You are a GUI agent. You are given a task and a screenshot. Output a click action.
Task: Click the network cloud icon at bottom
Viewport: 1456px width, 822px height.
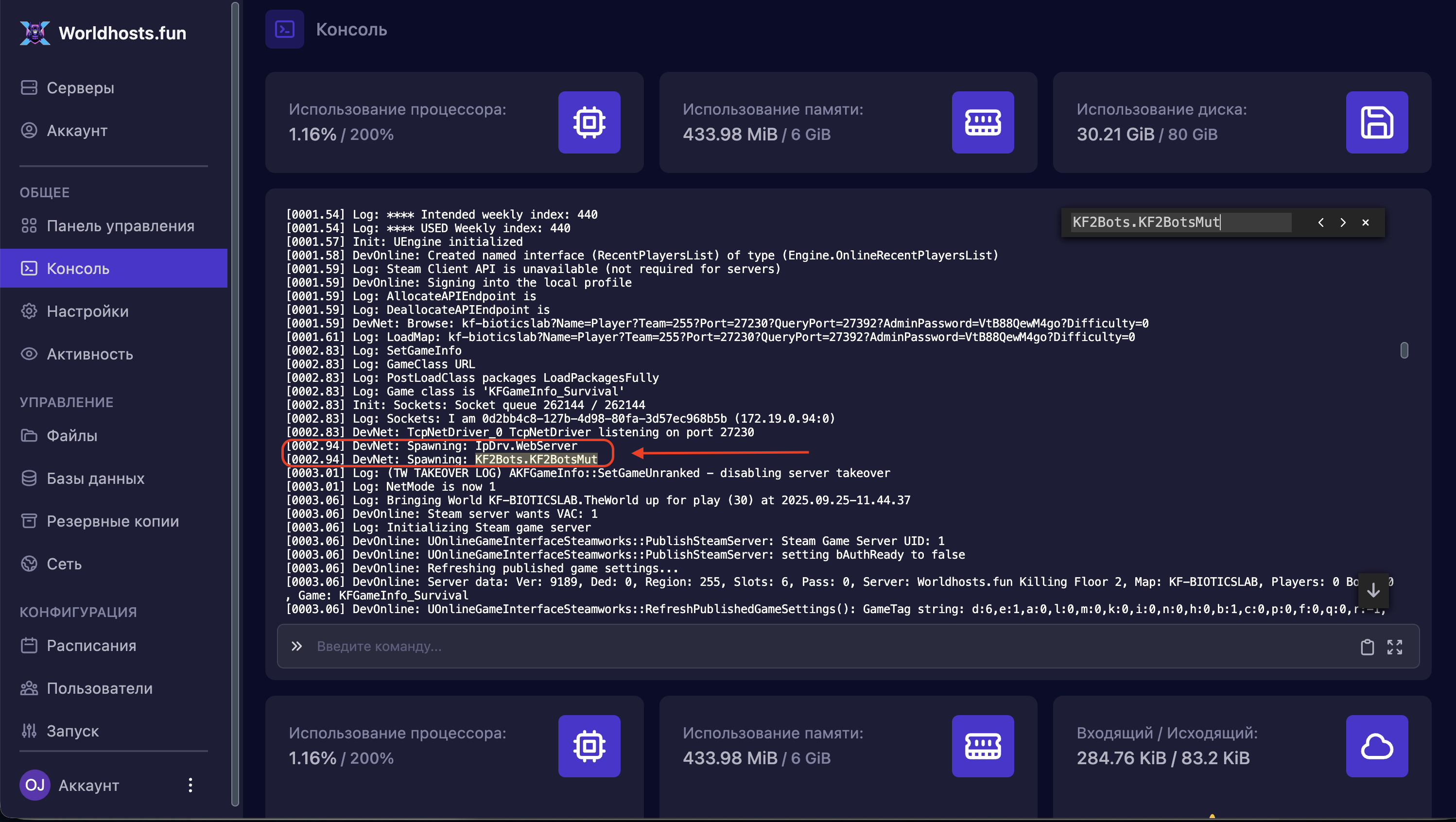coord(1376,746)
